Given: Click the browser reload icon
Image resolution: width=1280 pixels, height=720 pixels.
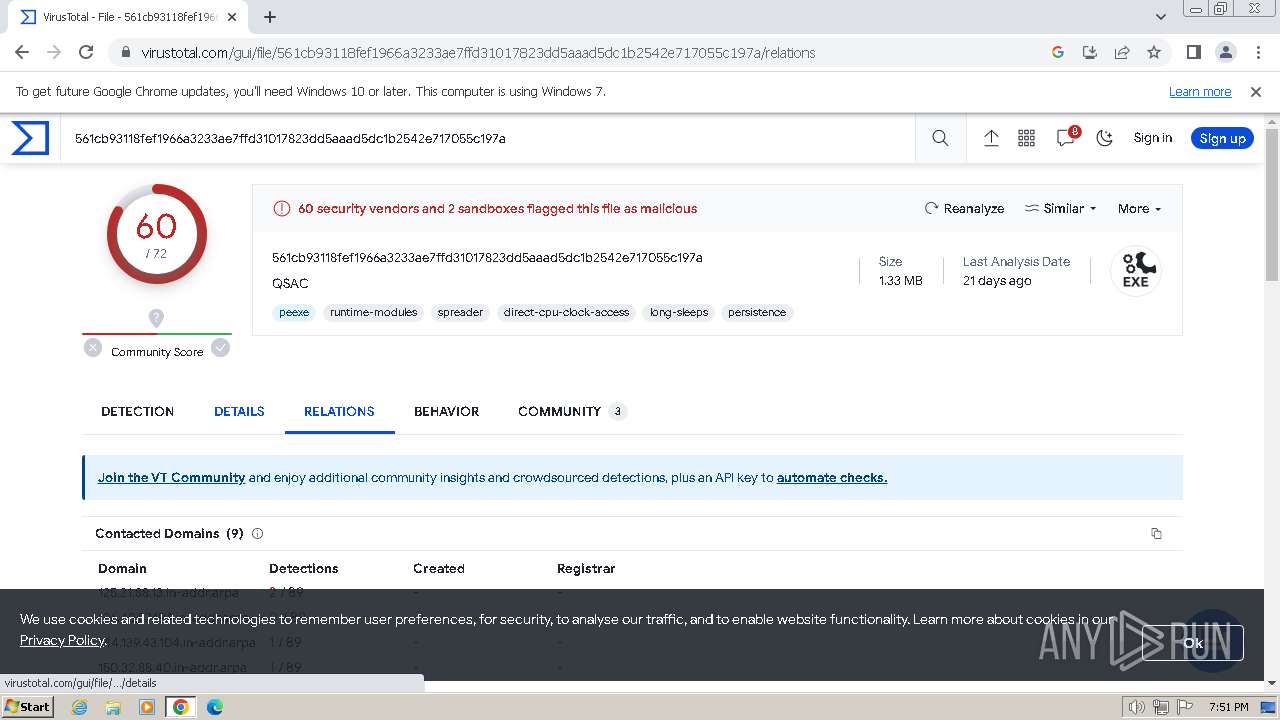Looking at the screenshot, I should click(x=86, y=52).
